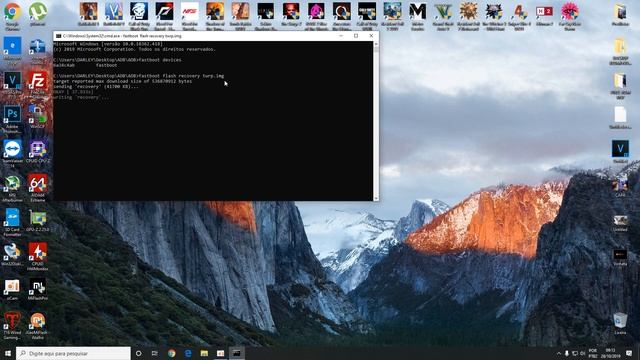The width and height of the screenshot is (640, 360).
Task: Click the microphone tray icon
Action: (567, 353)
